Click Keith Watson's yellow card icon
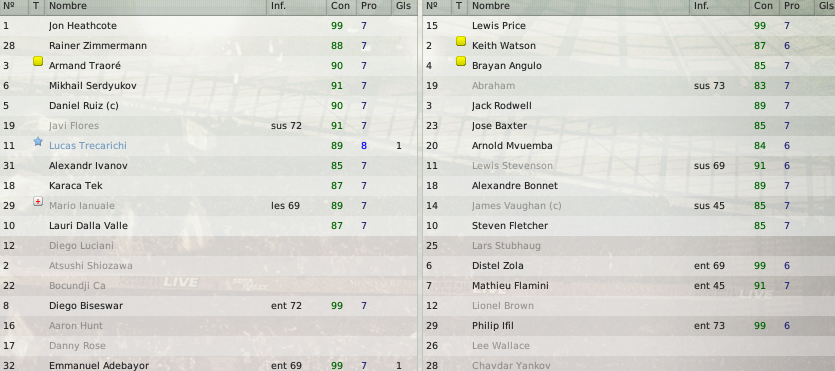 click(x=461, y=41)
